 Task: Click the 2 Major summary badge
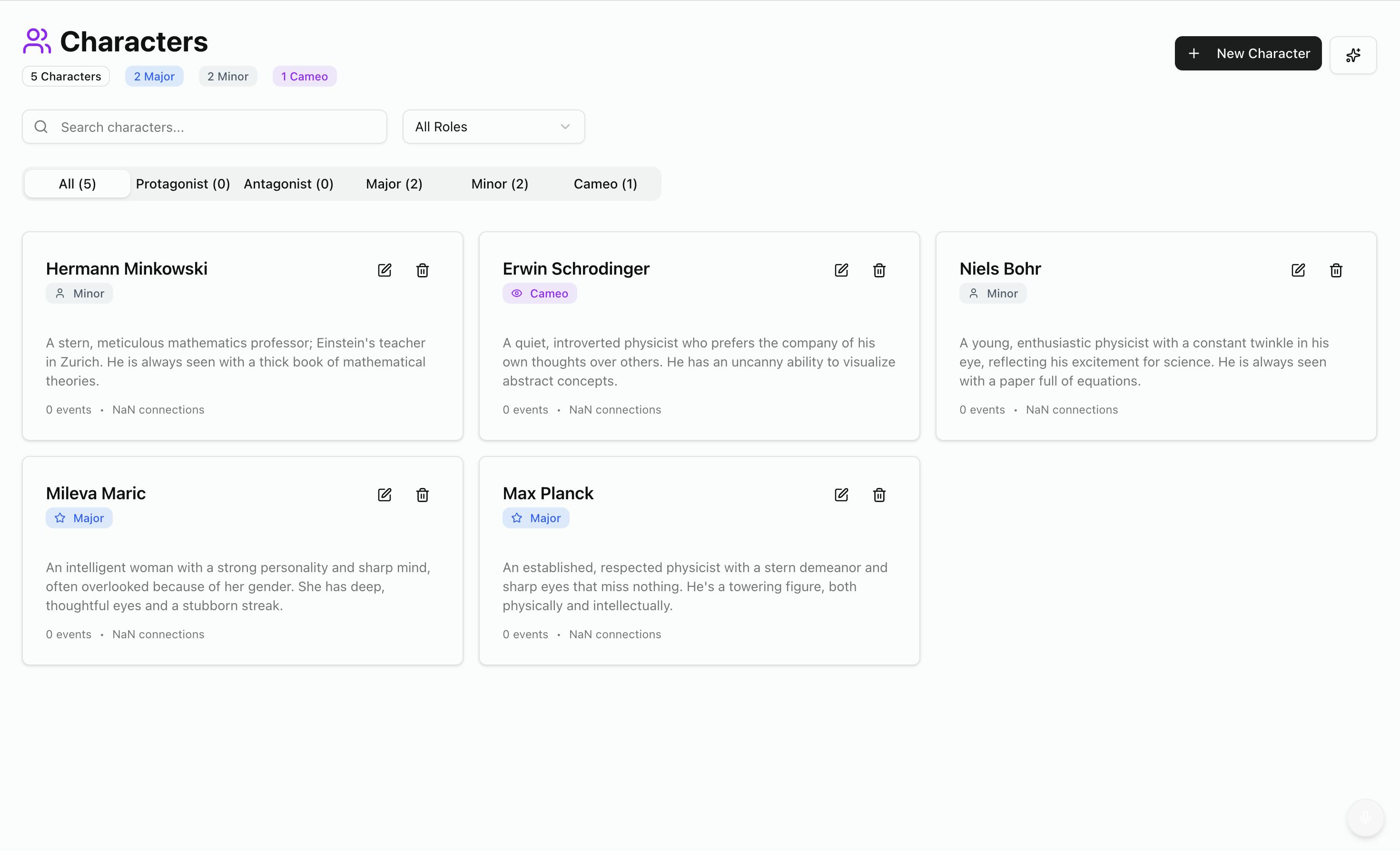pos(154,76)
